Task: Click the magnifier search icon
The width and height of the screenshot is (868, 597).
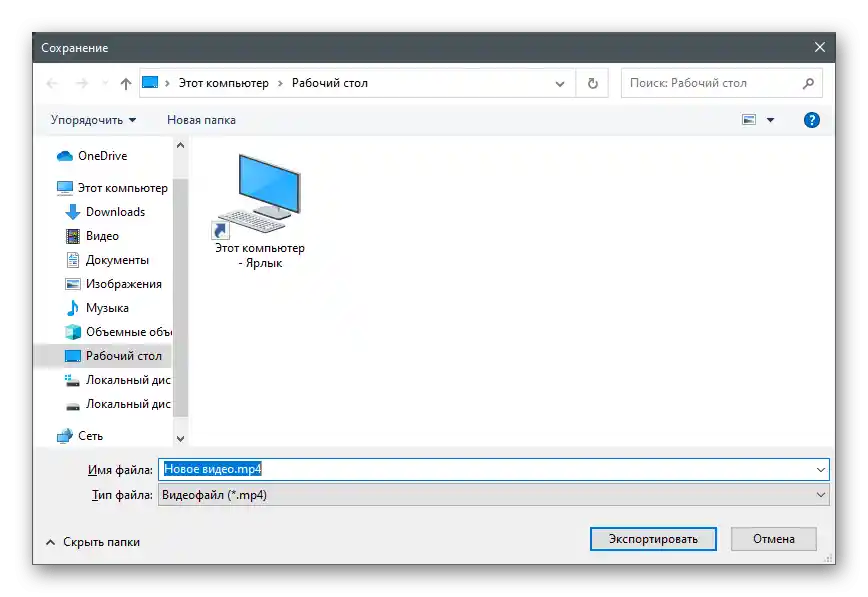Action: [x=808, y=83]
